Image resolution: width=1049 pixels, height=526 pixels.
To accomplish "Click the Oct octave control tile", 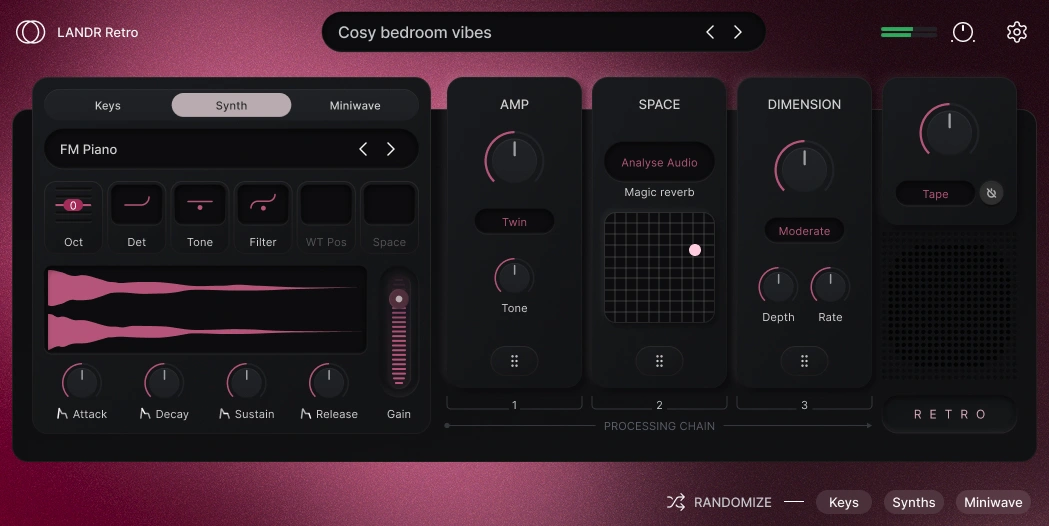I will click(x=74, y=217).
